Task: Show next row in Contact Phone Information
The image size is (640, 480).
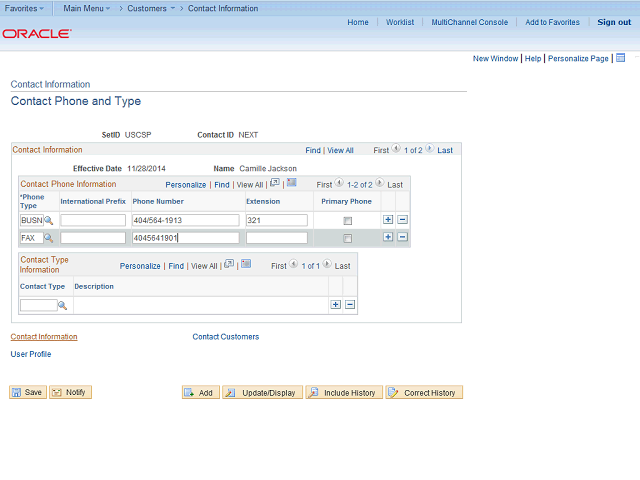Action: (380, 183)
